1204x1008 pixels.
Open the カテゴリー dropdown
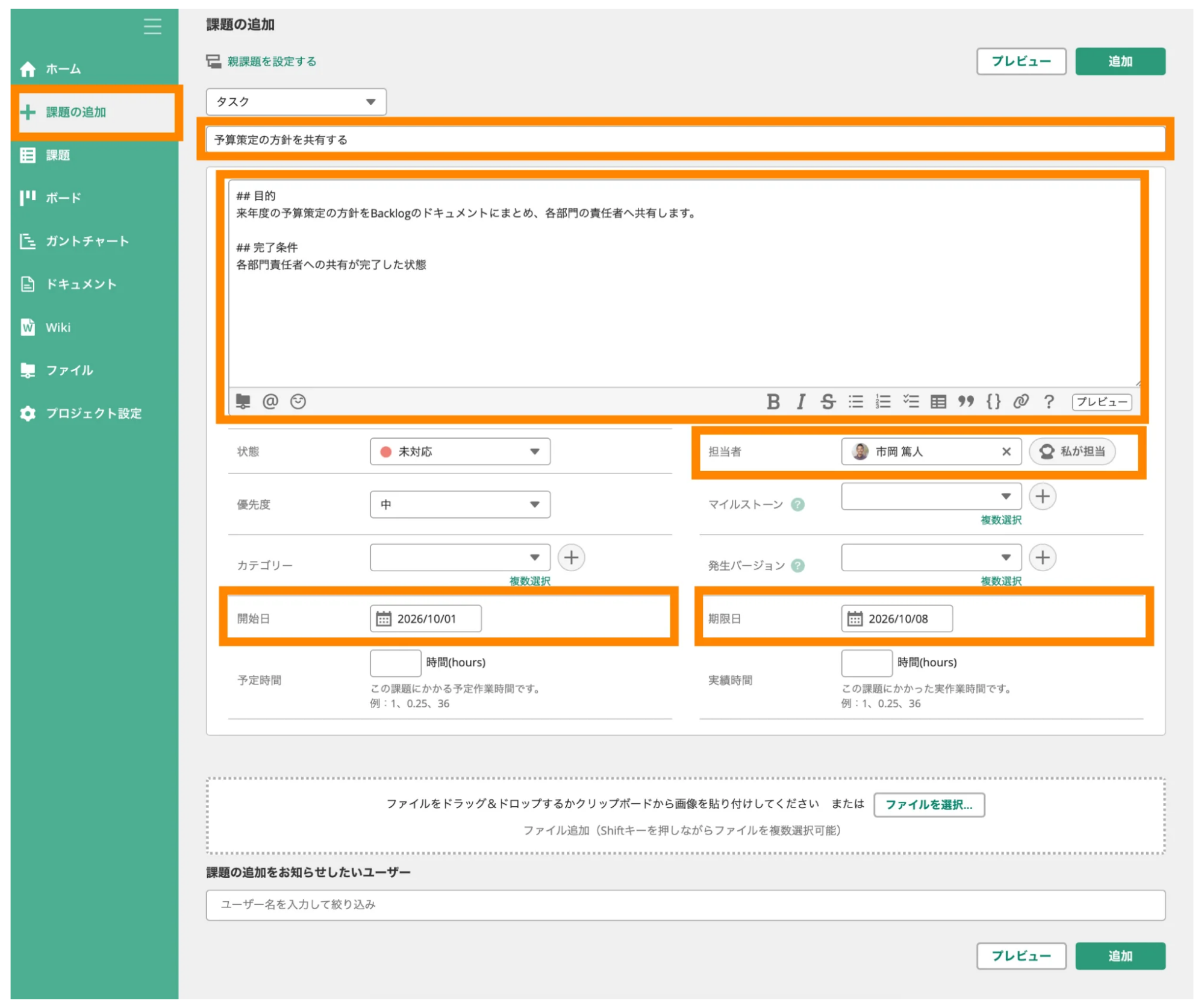(460, 557)
